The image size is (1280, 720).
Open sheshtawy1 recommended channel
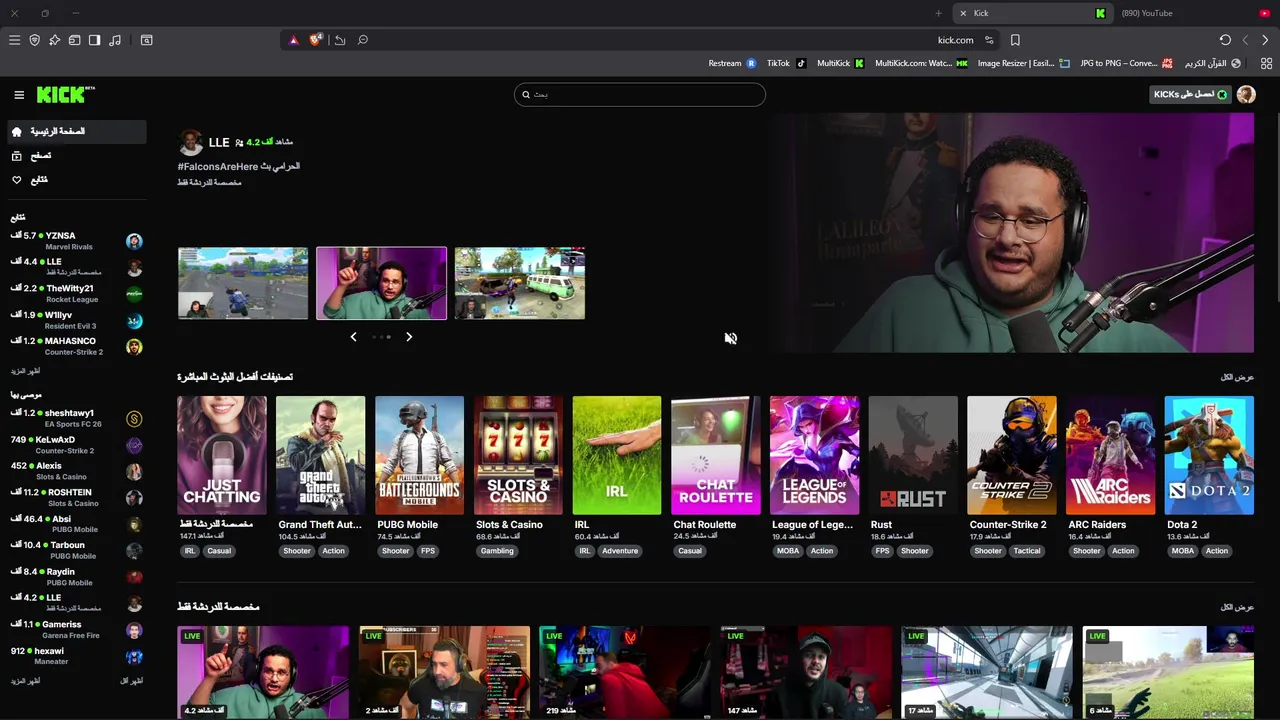(x=77, y=419)
